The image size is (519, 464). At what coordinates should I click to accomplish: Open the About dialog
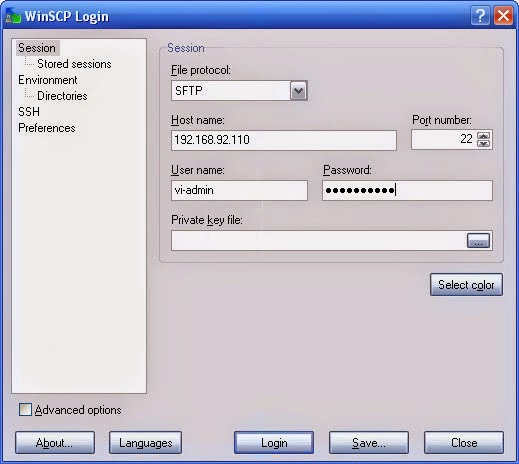[55, 443]
